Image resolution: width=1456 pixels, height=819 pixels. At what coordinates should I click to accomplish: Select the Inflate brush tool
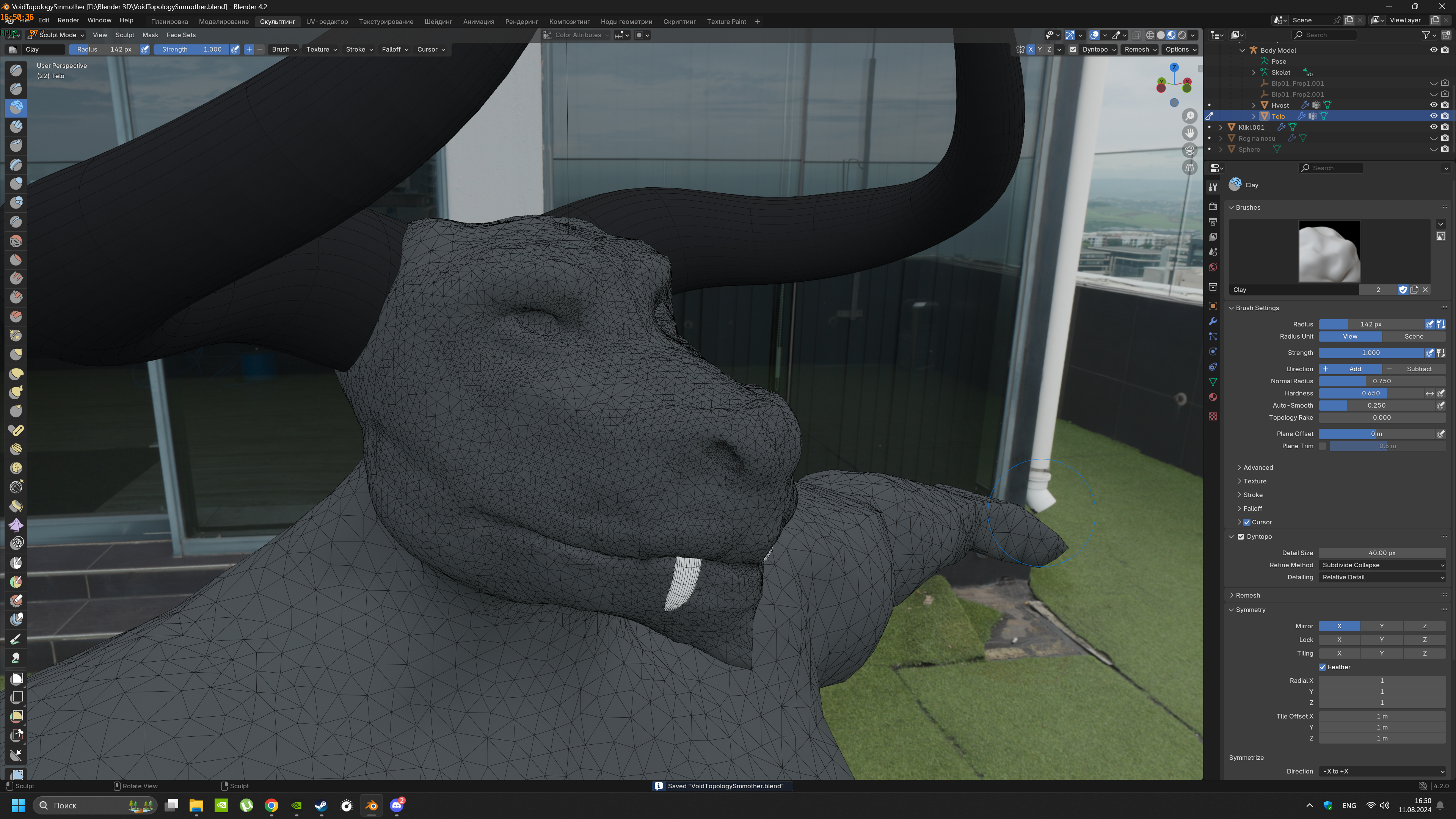pos(16,183)
